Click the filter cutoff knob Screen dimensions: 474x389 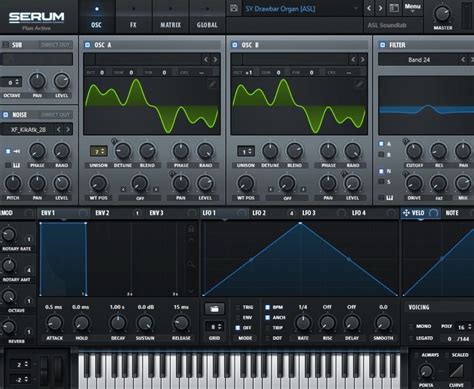point(414,151)
